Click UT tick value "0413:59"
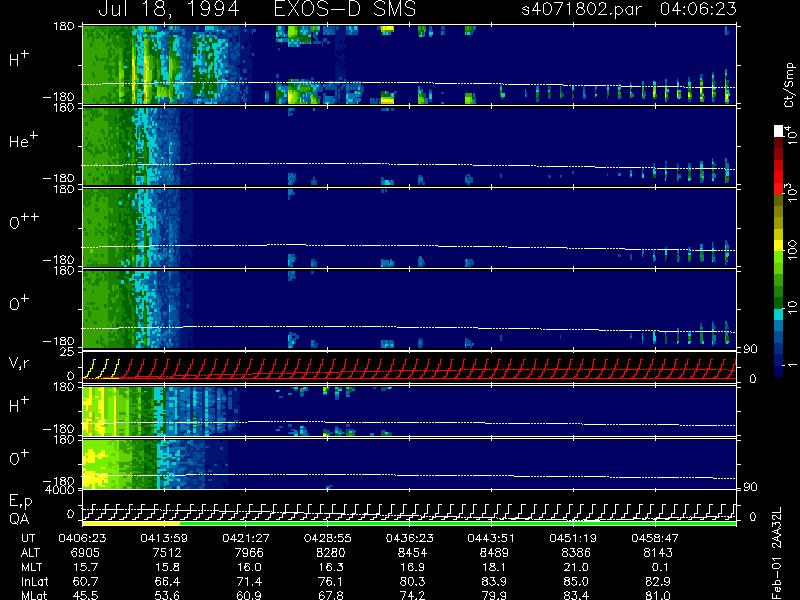Viewport: 800px width, 600px height. (164, 538)
